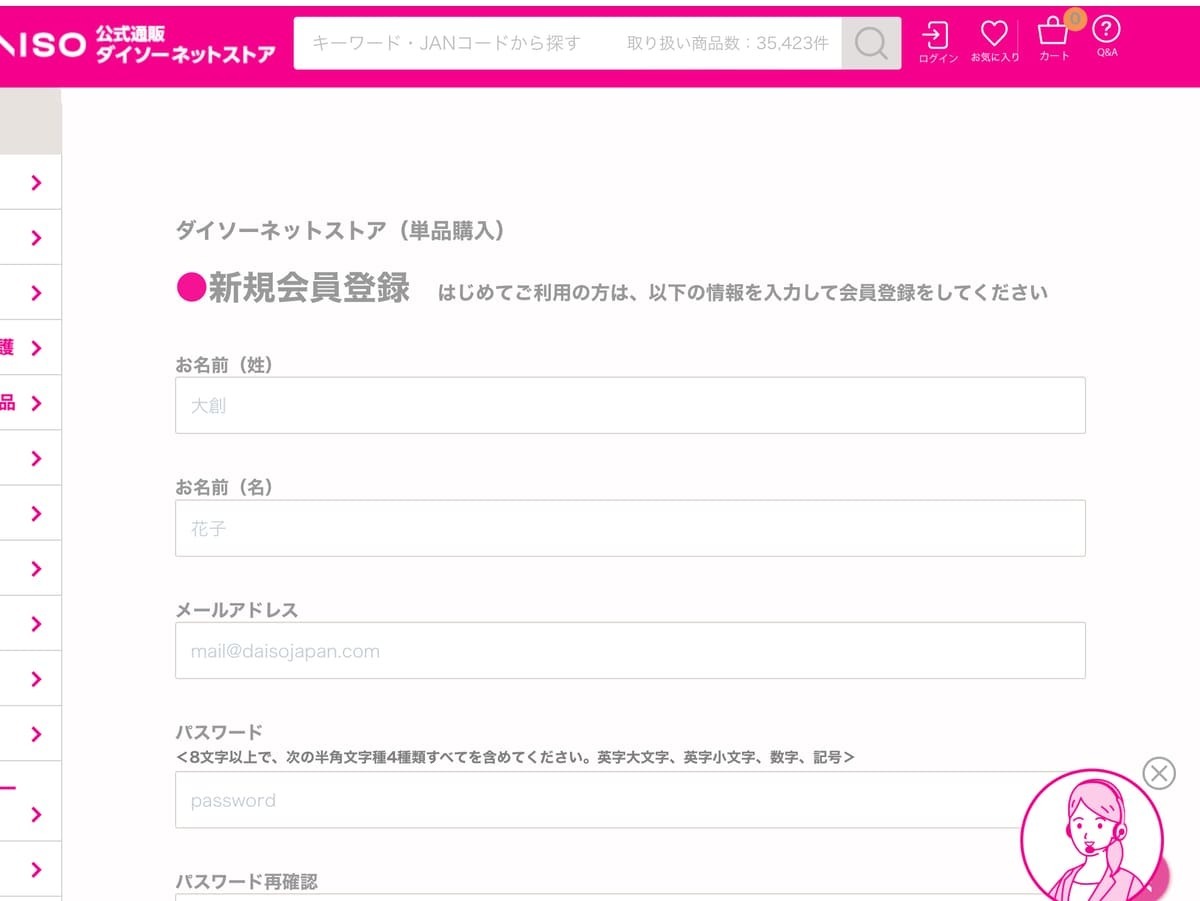Open the Q&A help icon
The image size is (1200, 901).
1106,37
